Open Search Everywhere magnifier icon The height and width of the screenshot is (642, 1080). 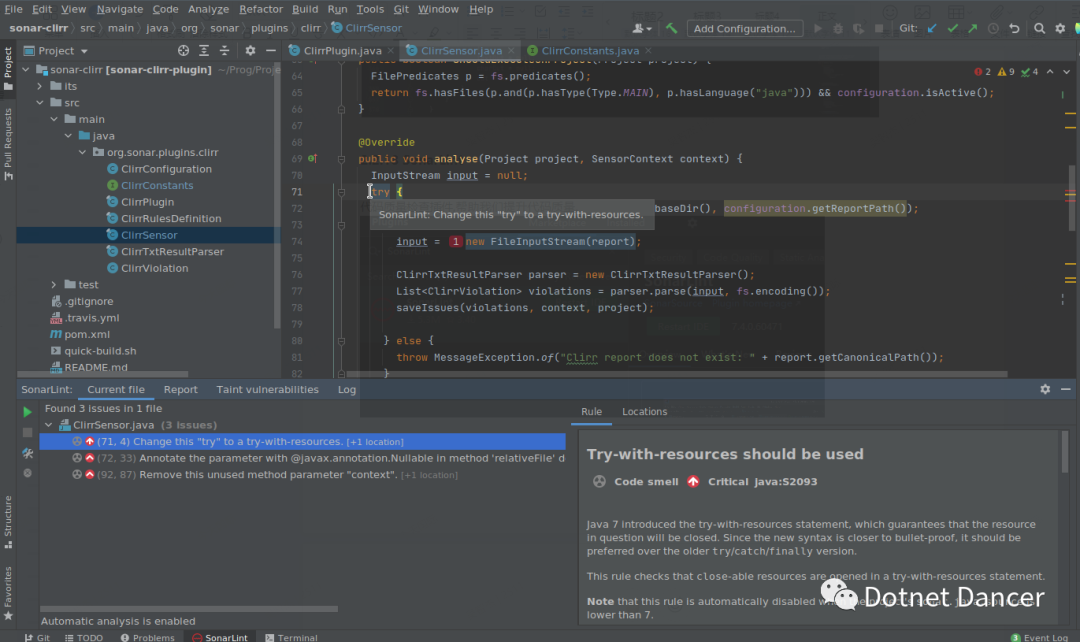(x=1040, y=29)
